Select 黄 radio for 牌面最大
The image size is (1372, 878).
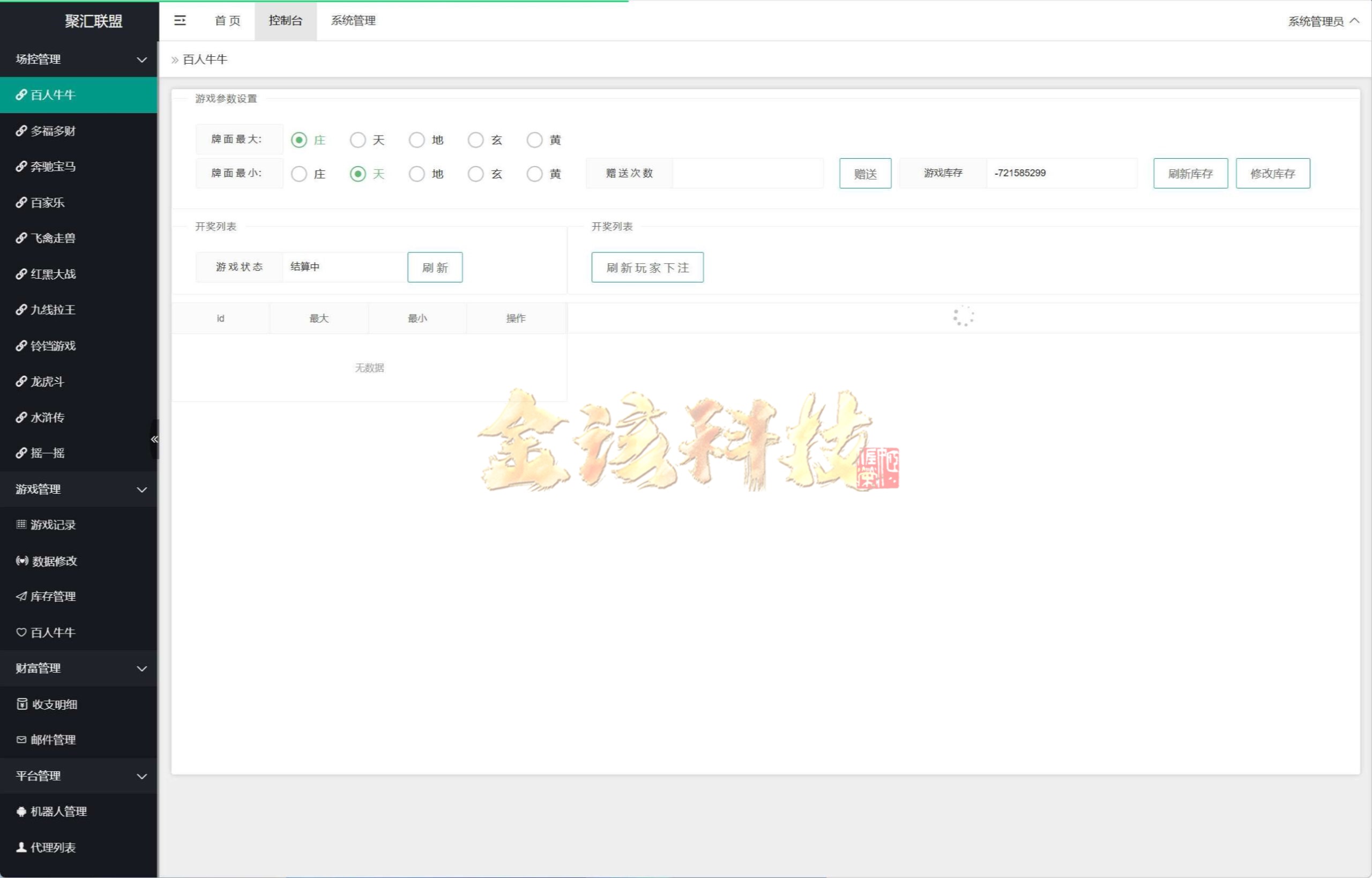click(x=535, y=140)
